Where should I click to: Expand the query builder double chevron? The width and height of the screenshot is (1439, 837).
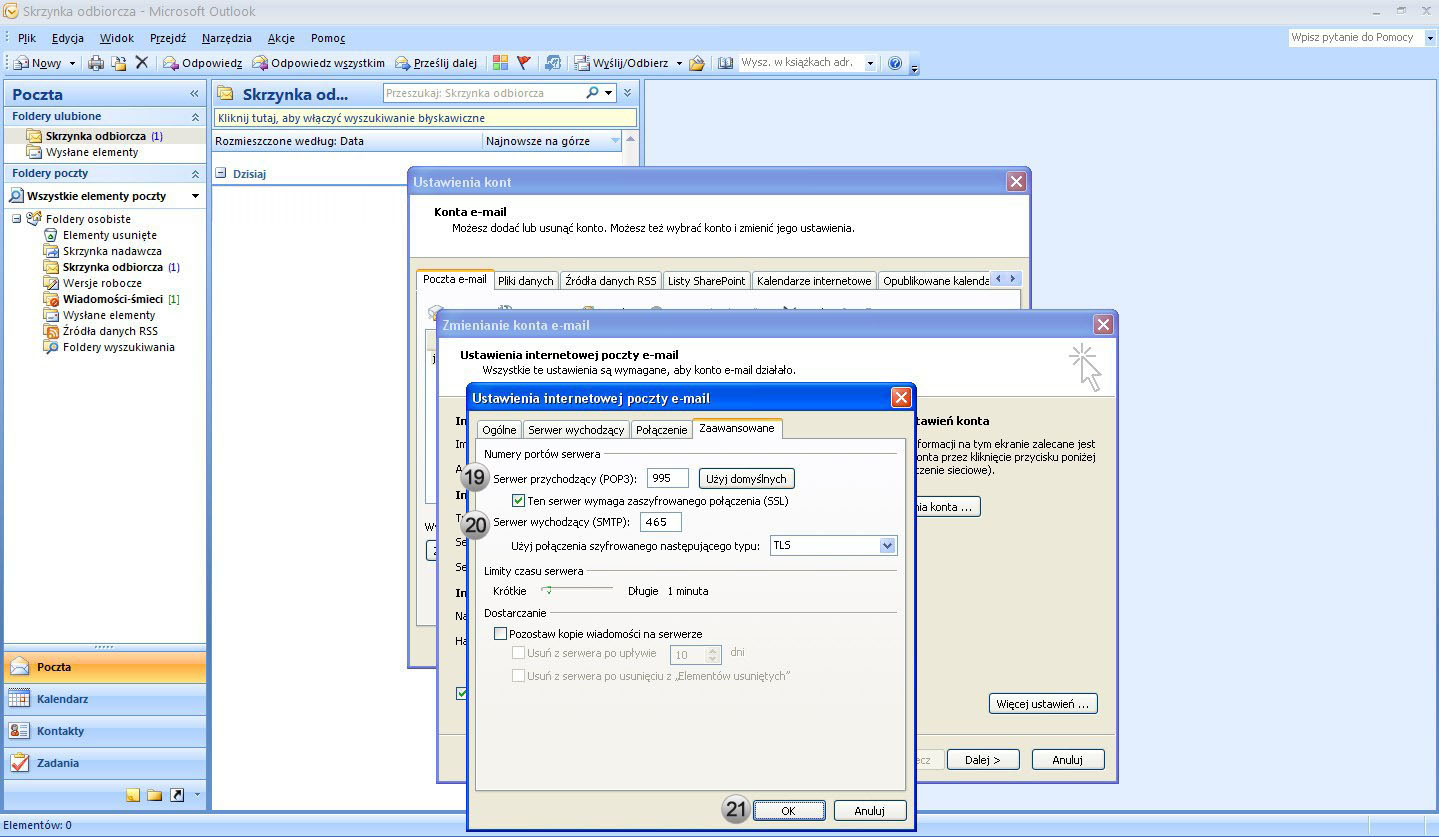click(627, 93)
